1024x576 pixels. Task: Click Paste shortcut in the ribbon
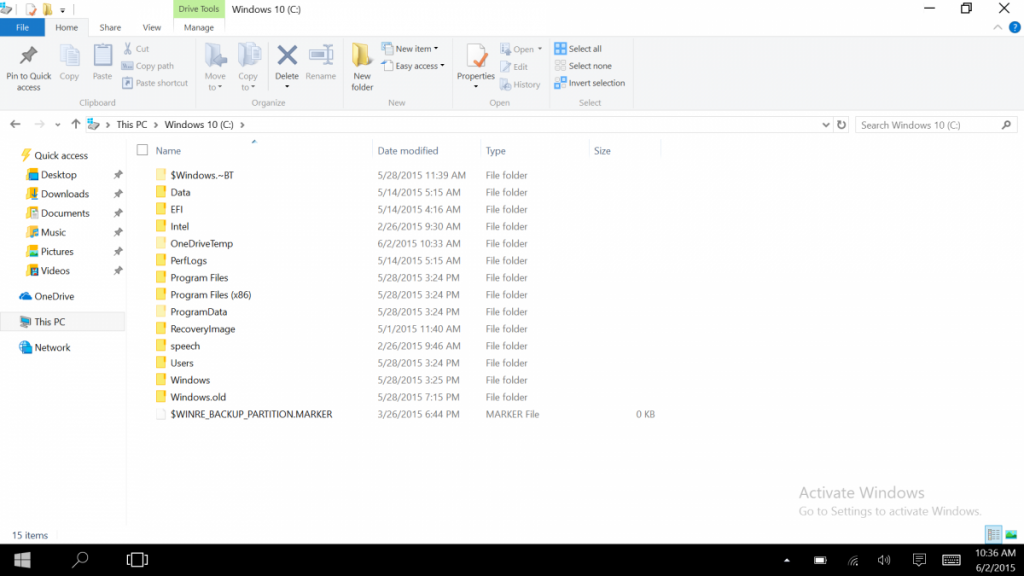pyautogui.click(x=155, y=83)
